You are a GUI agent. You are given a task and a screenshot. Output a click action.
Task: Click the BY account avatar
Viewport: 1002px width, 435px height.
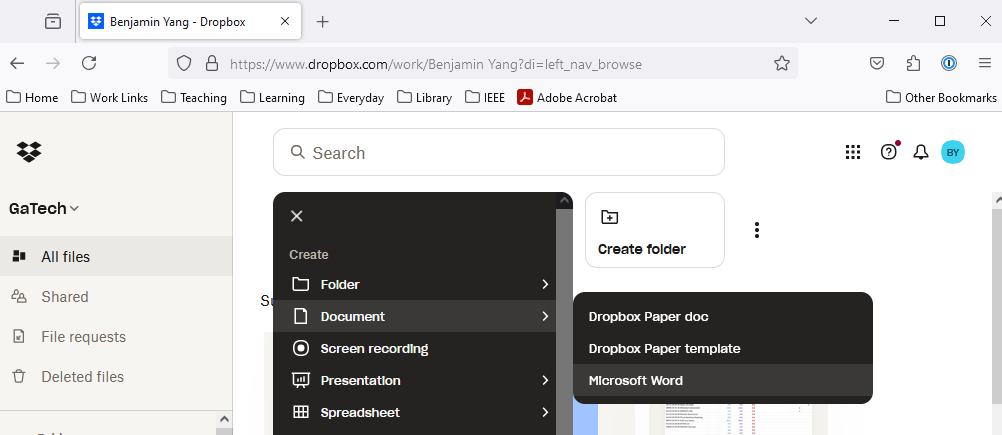[953, 152]
